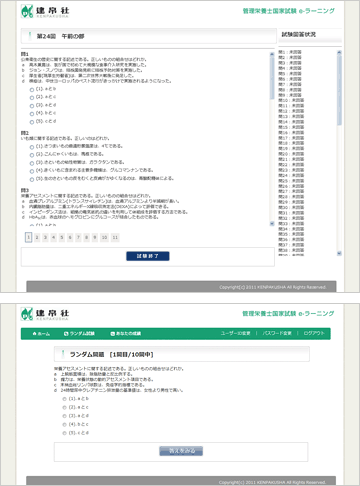Click the 答えをみる button
This screenshot has height=486, width=360.
[181, 451]
